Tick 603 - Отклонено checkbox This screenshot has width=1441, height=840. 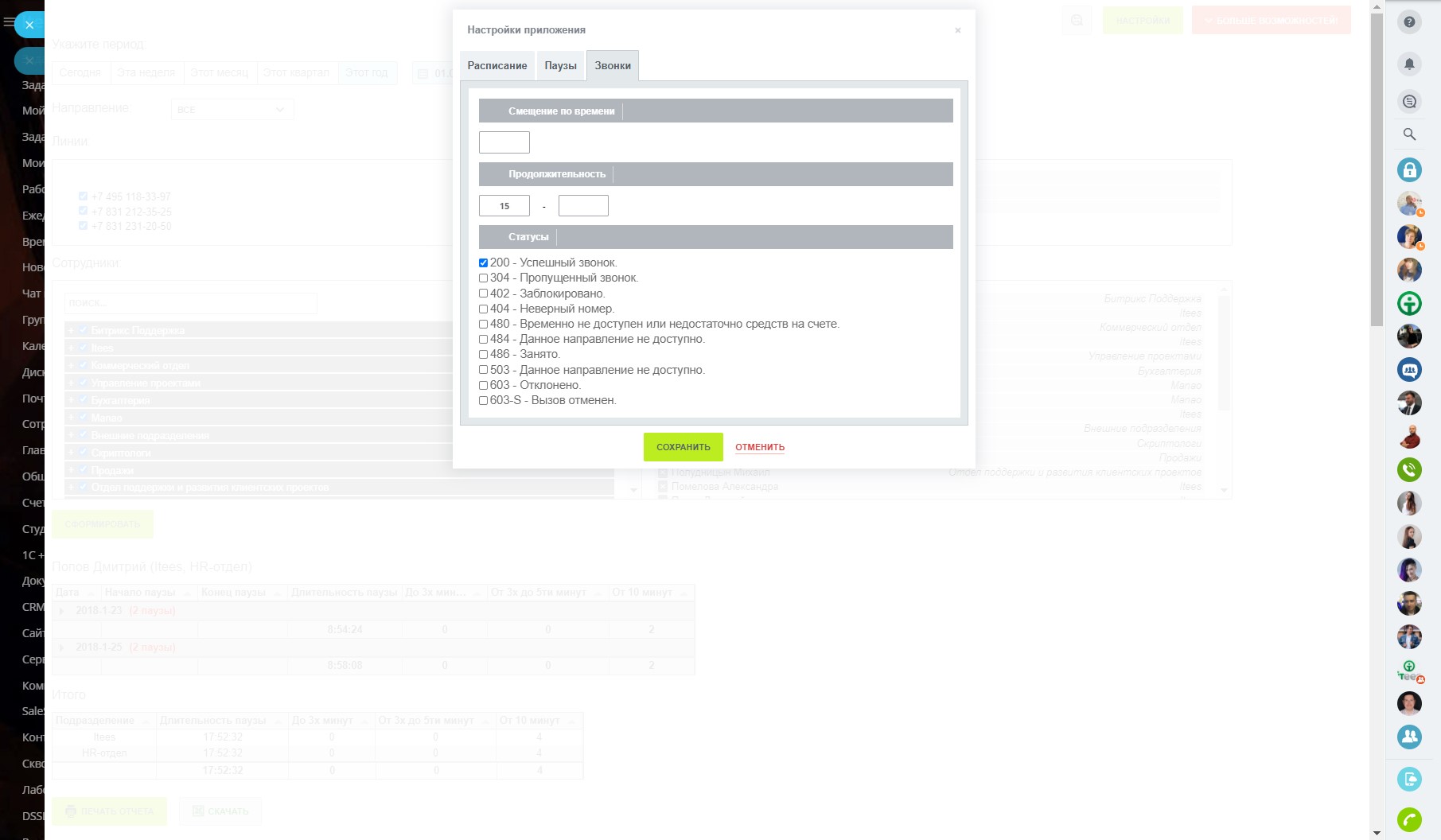483,385
